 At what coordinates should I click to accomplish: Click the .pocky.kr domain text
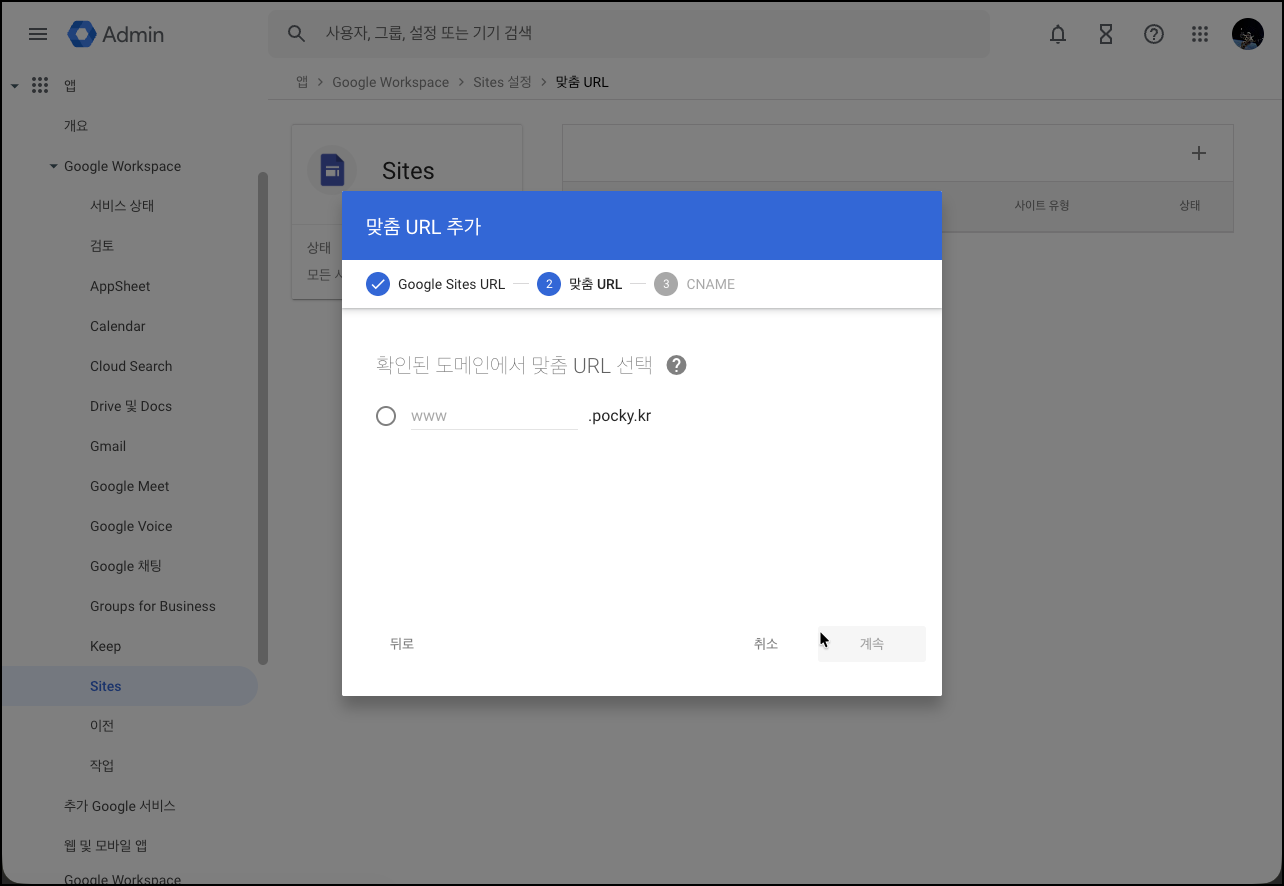click(620, 416)
